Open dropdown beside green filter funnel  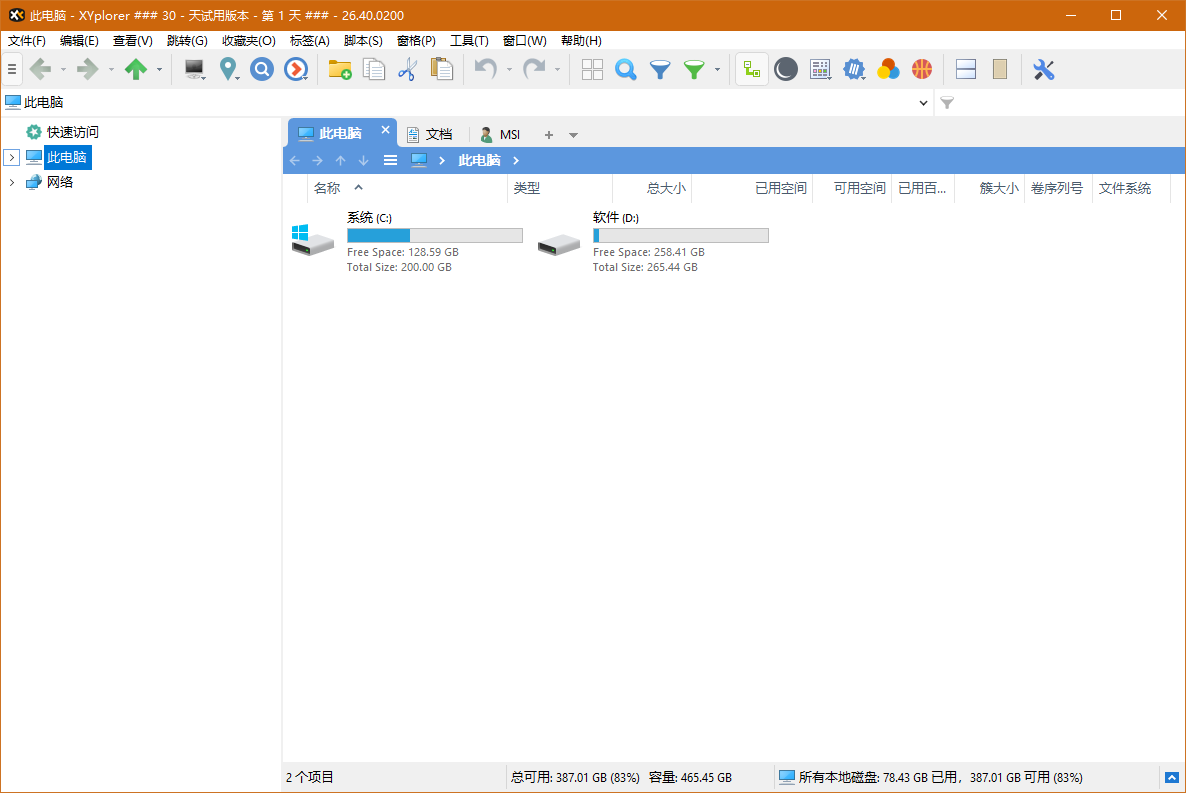717,70
